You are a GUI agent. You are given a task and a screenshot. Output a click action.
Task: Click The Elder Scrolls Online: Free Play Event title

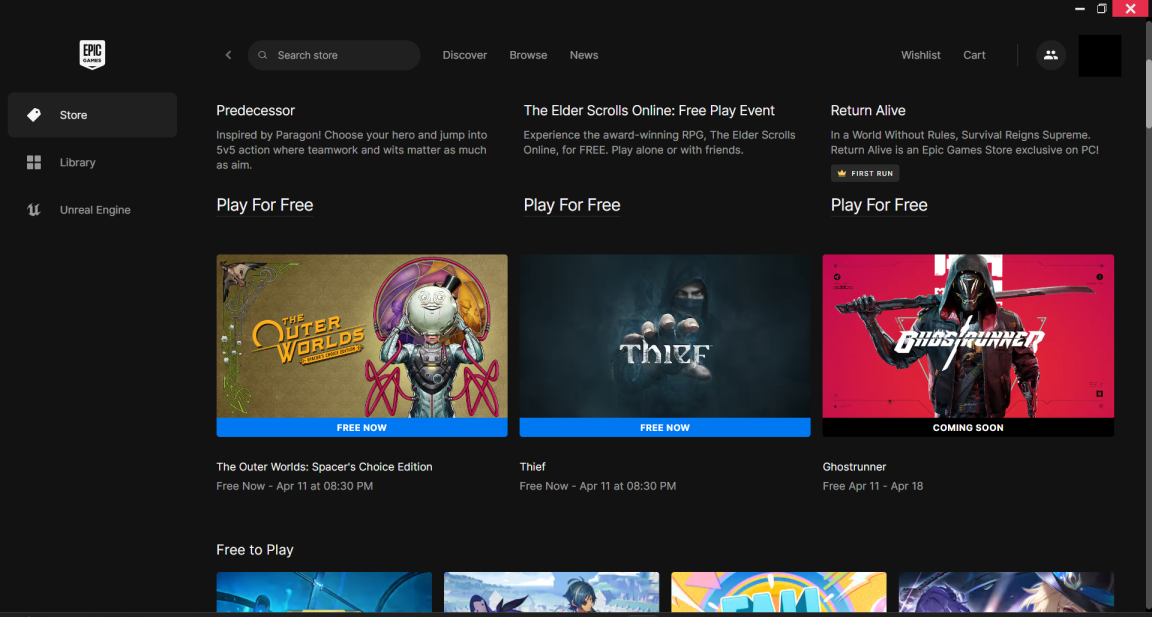[649, 111]
